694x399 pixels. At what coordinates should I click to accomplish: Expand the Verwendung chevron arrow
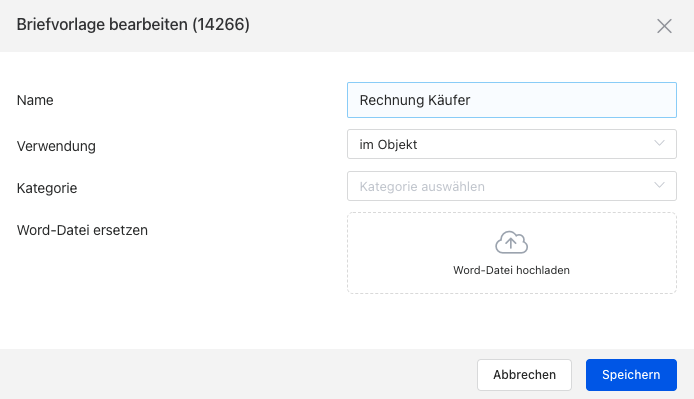tap(659, 143)
